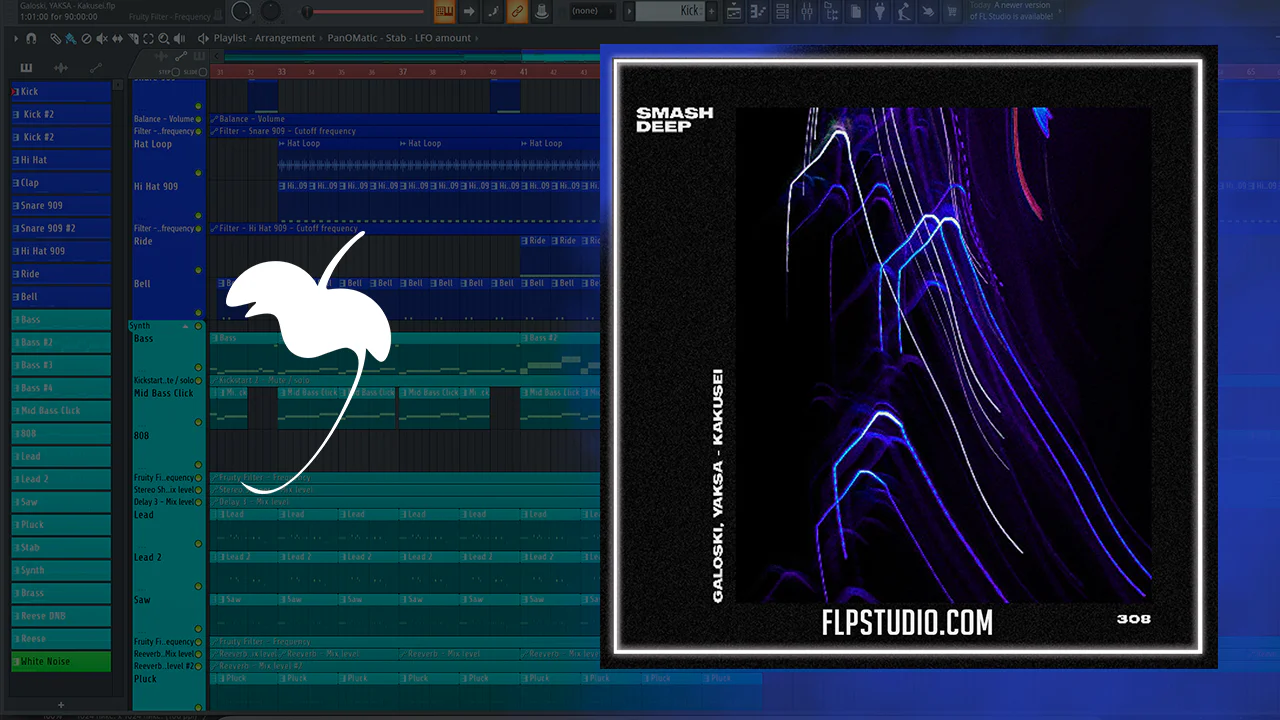
Task: Adjust the main volume knob
Action: point(241,11)
